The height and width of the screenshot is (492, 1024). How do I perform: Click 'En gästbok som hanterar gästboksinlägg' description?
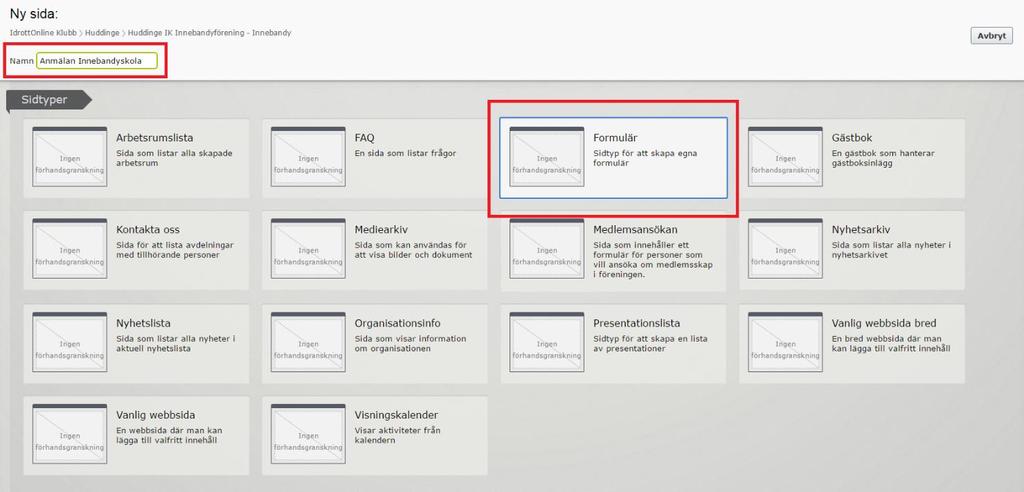884,159
